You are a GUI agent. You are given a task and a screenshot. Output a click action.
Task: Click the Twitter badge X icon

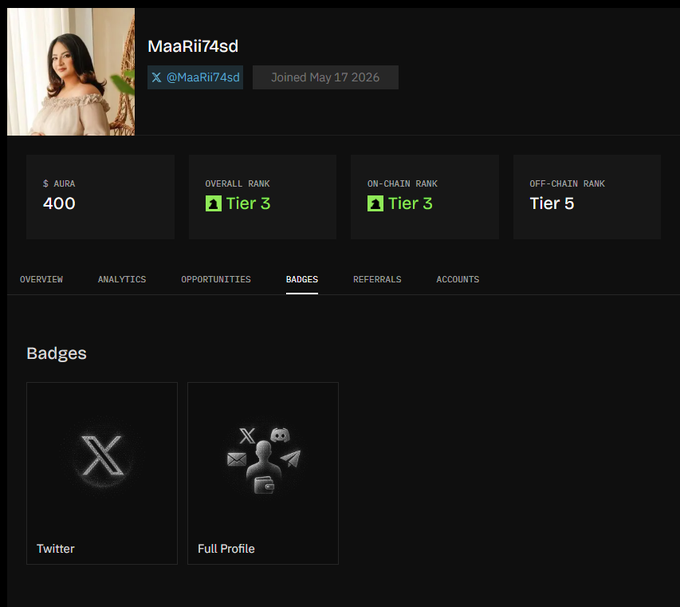click(102, 455)
